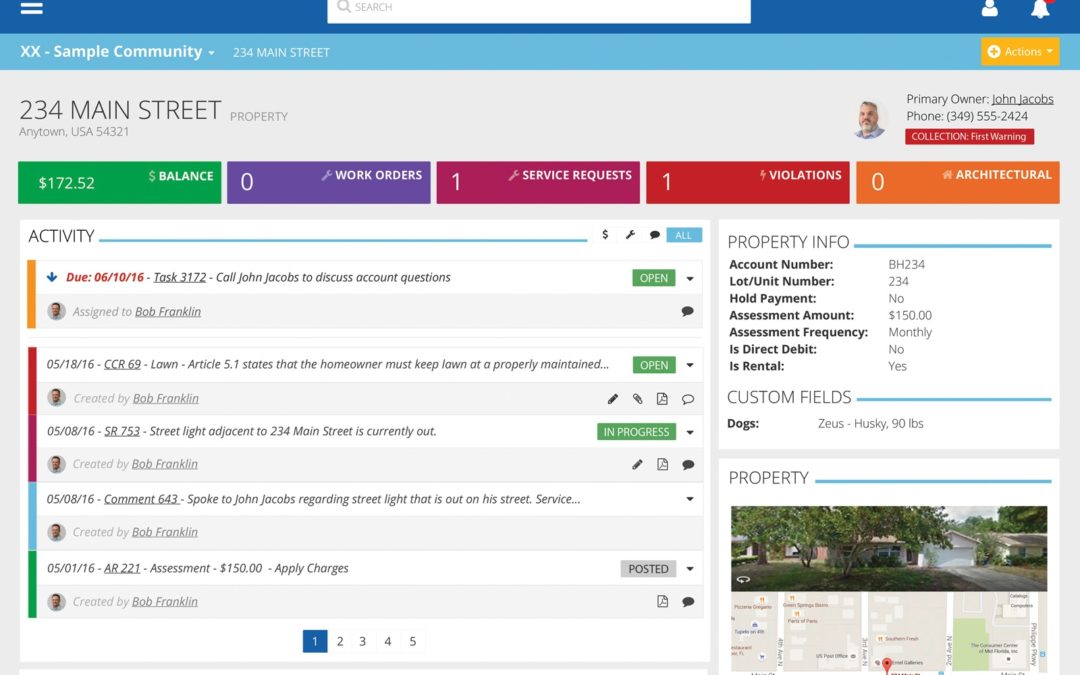Click the comment bubble on AR 221 row
Image resolution: width=1080 pixels, height=675 pixels.
point(688,602)
